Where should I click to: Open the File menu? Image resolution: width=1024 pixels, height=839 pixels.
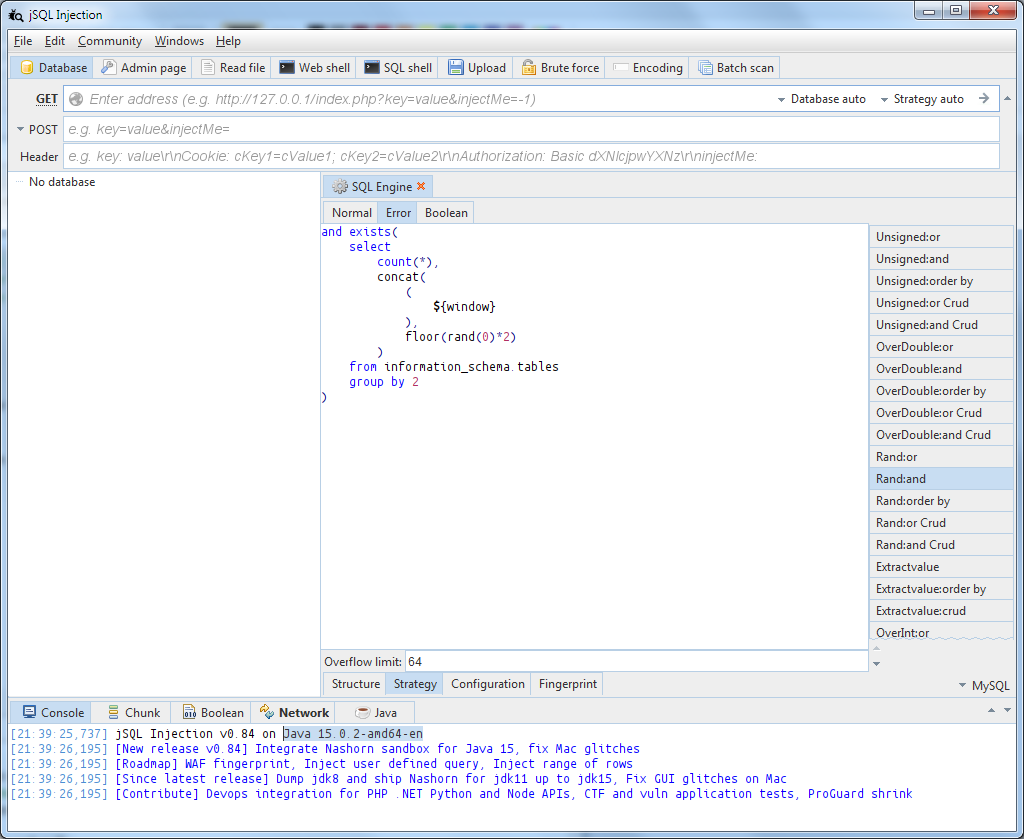coord(23,41)
